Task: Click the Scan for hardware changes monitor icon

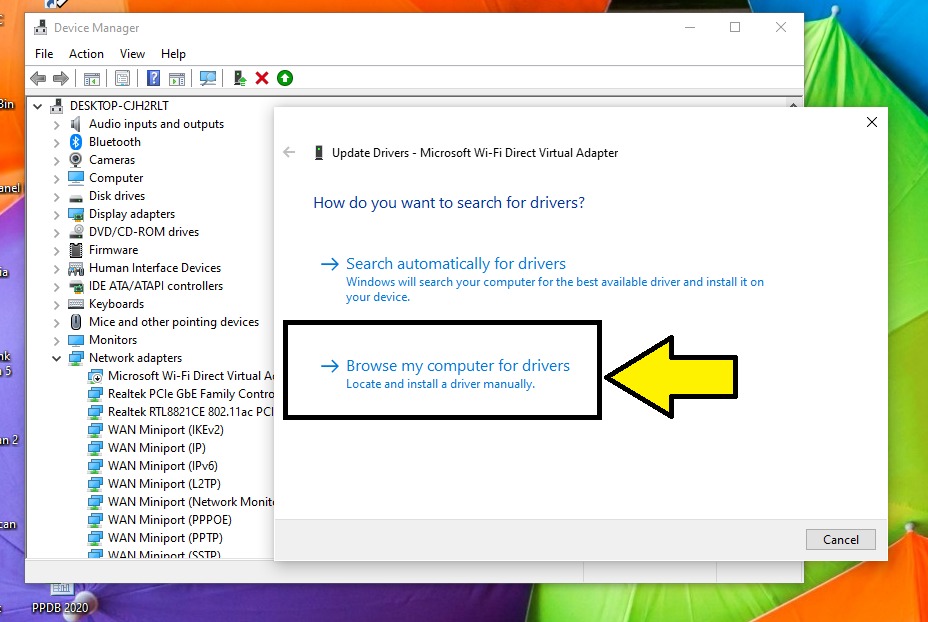Action: pyautogui.click(x=208, y=78)
